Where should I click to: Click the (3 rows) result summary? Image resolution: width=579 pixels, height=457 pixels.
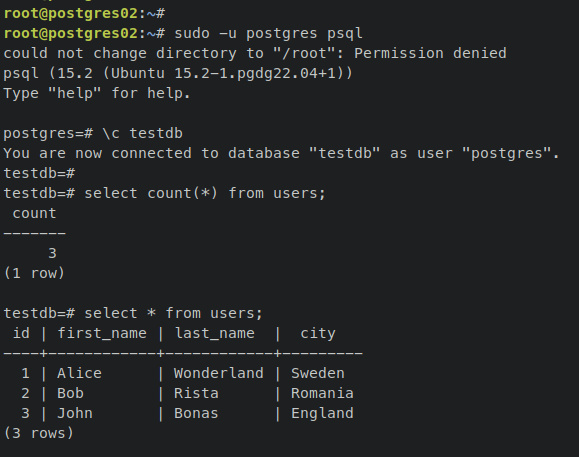(x=38, y=433)
